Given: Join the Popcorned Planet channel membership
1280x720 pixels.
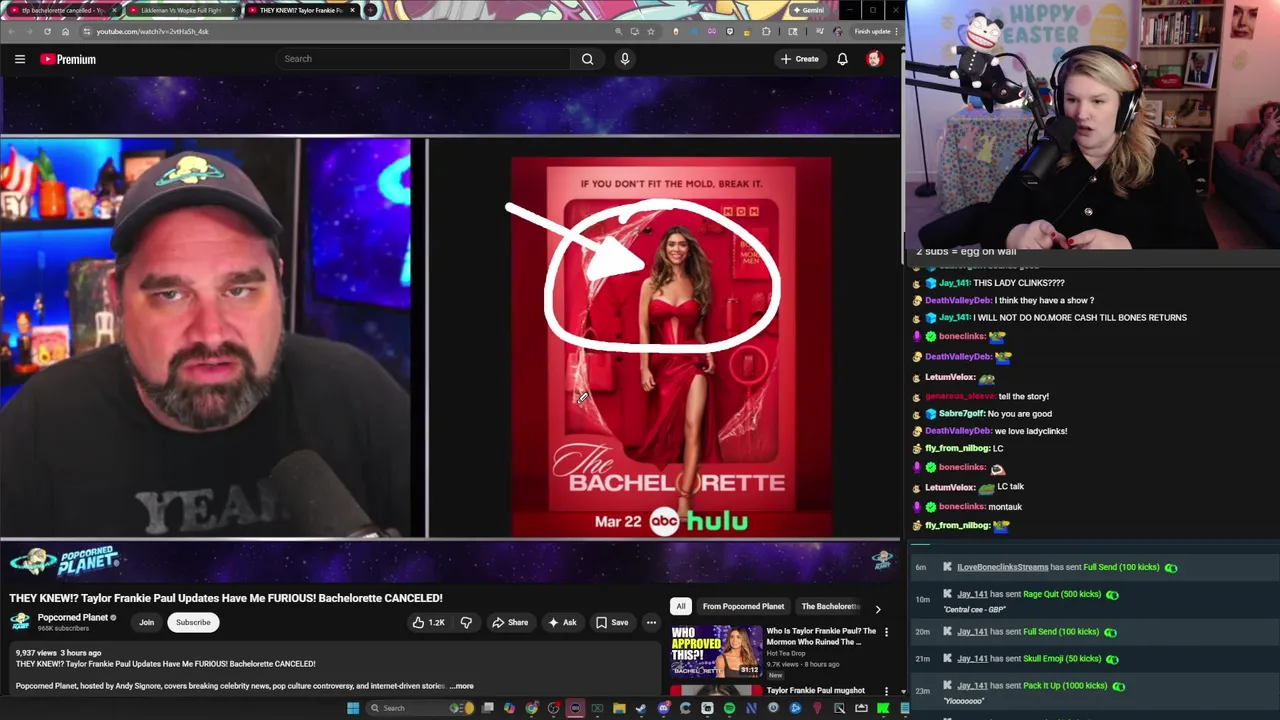Looking at the screenshot, I should 146,622.
